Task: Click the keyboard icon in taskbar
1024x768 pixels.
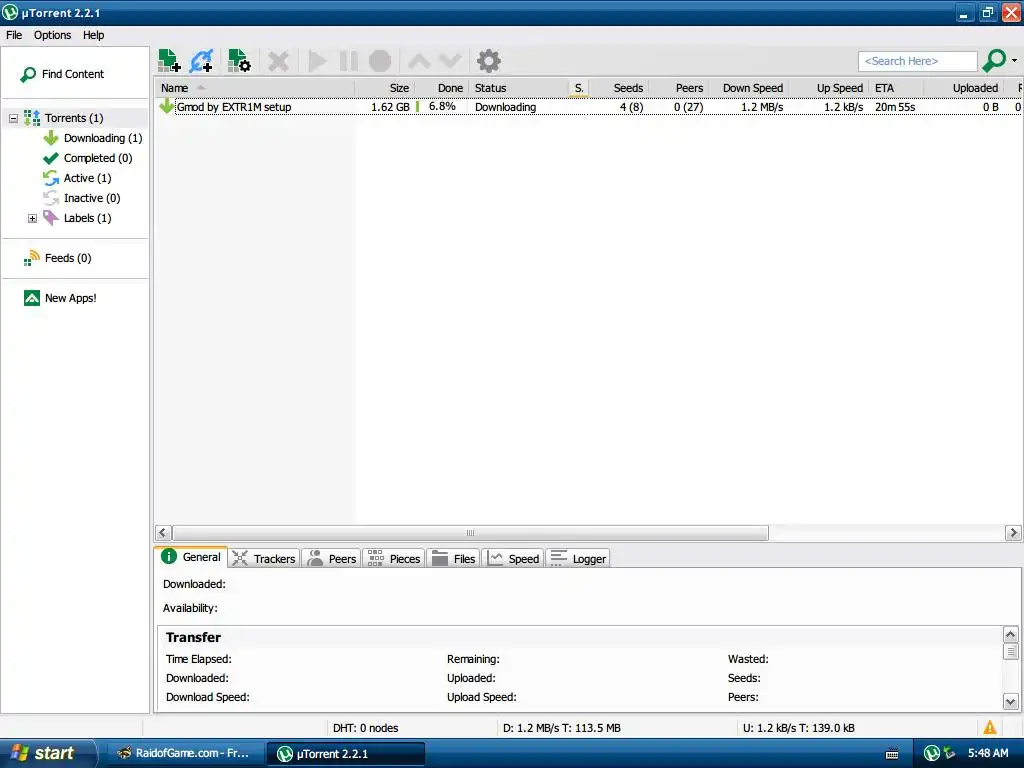Action: point(892,754)
